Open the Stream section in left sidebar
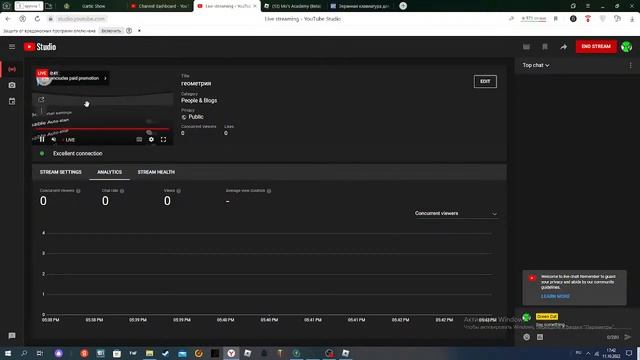This screenshot has height=360, width=640. click(x=12, y=69)
